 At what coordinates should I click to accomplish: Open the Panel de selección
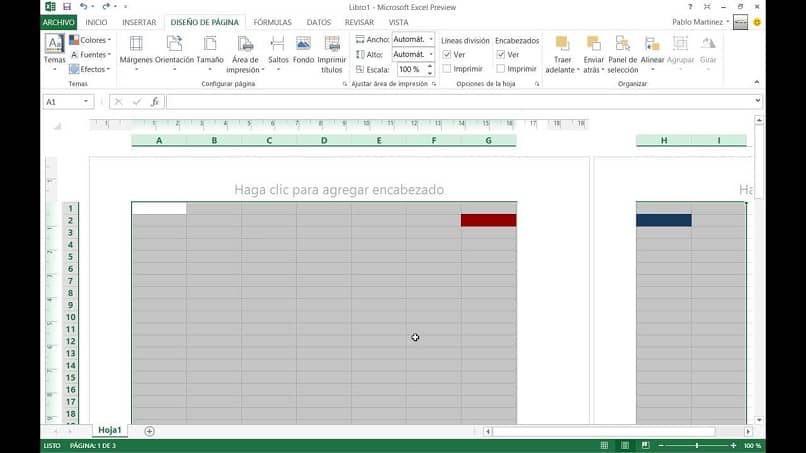622,55
